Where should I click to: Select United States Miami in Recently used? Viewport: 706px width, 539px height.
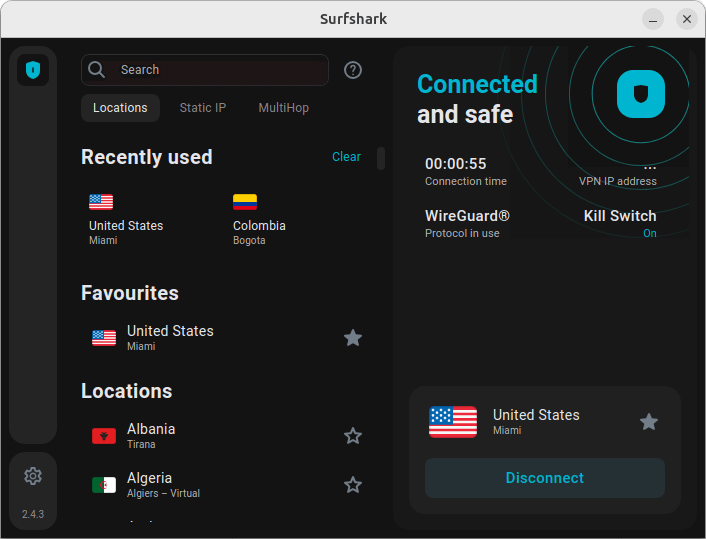126,220
